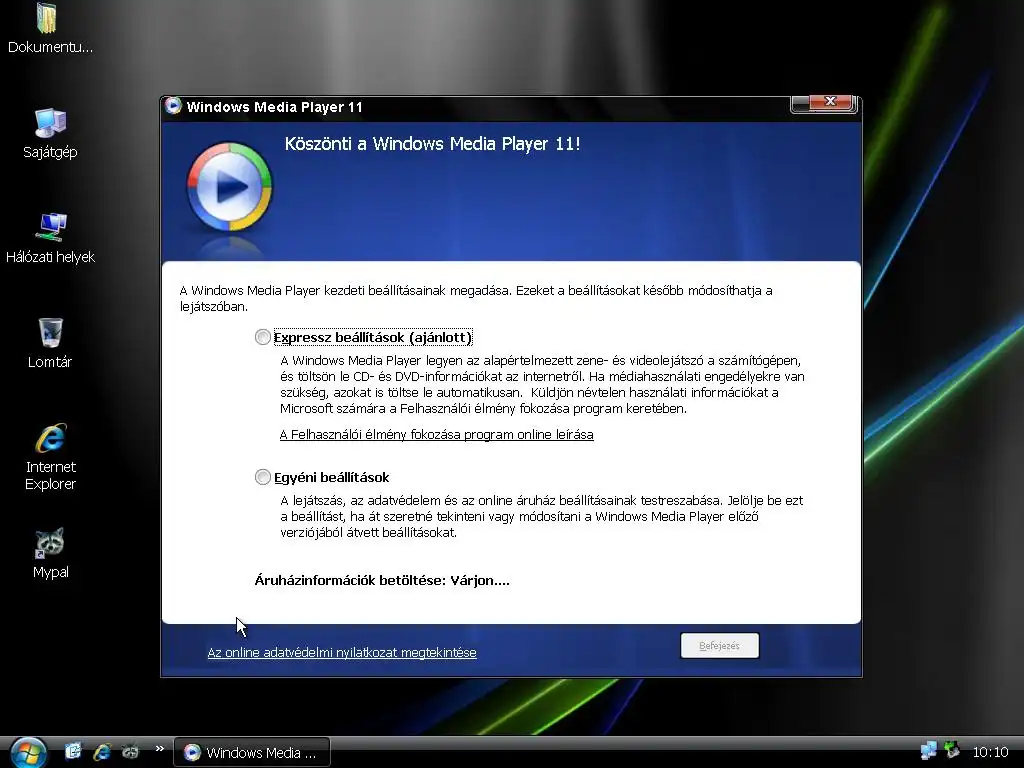Click the Show Desktop quick launch icon
1024x768 pixels.
[72, 751]
